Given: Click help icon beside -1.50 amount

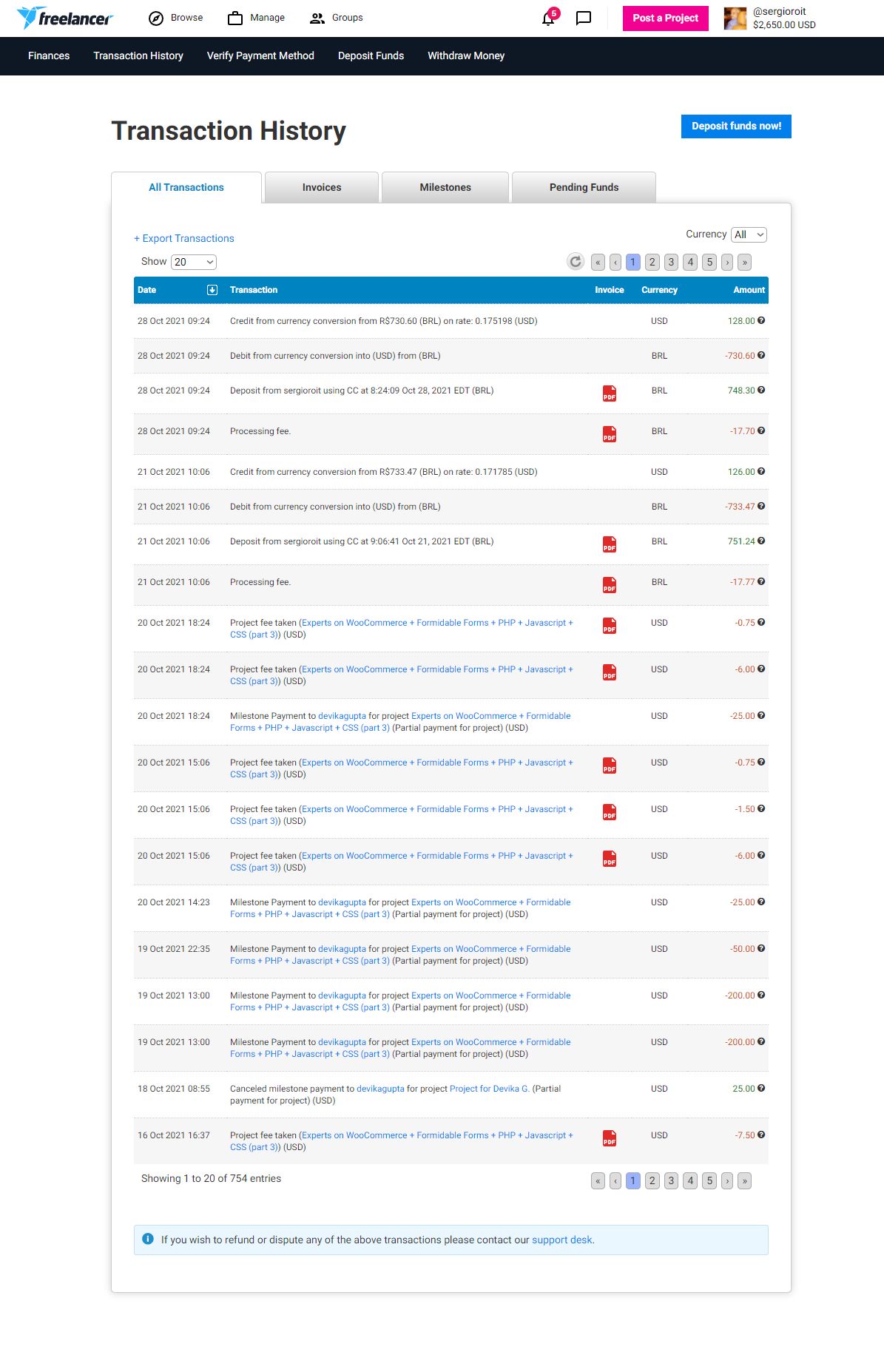Looking at the screenshot, I should tap(761, 809).
